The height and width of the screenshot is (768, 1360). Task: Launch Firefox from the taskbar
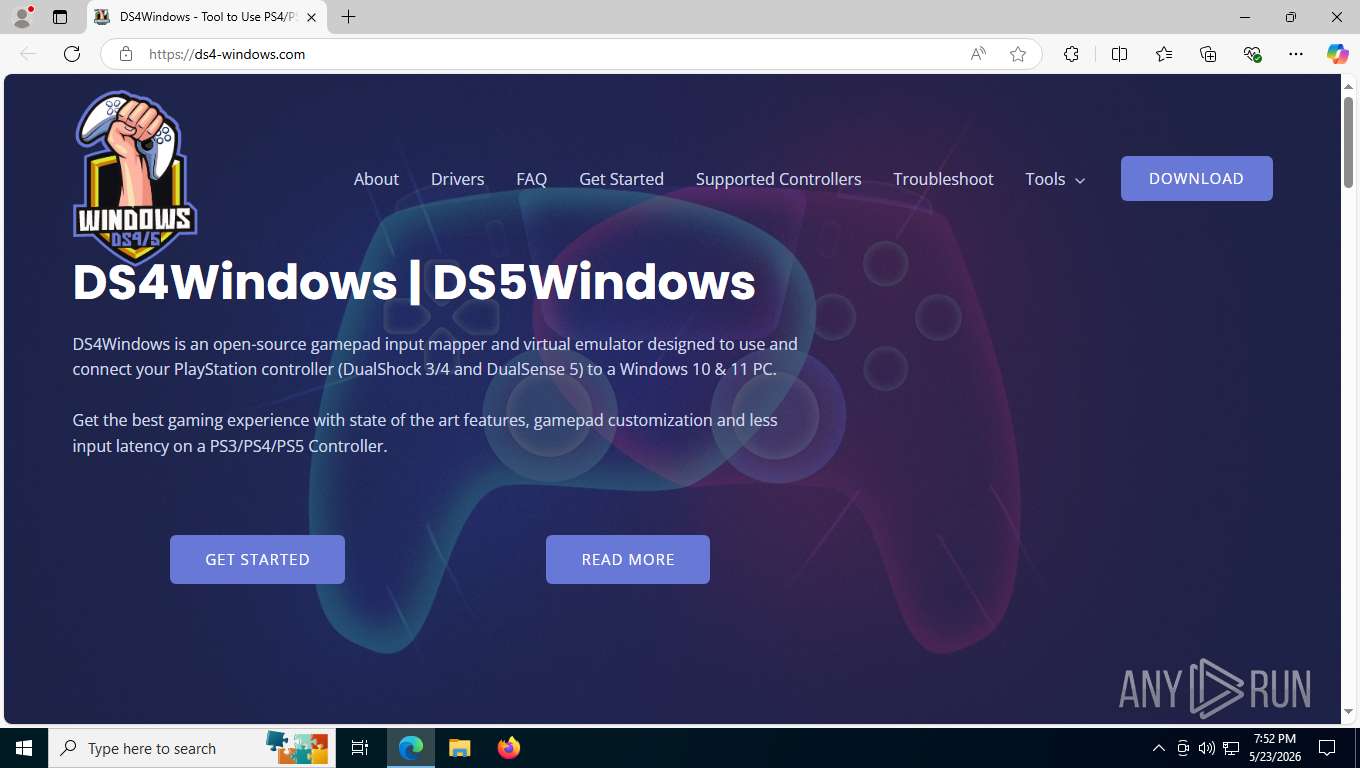(x=508, y=748)
